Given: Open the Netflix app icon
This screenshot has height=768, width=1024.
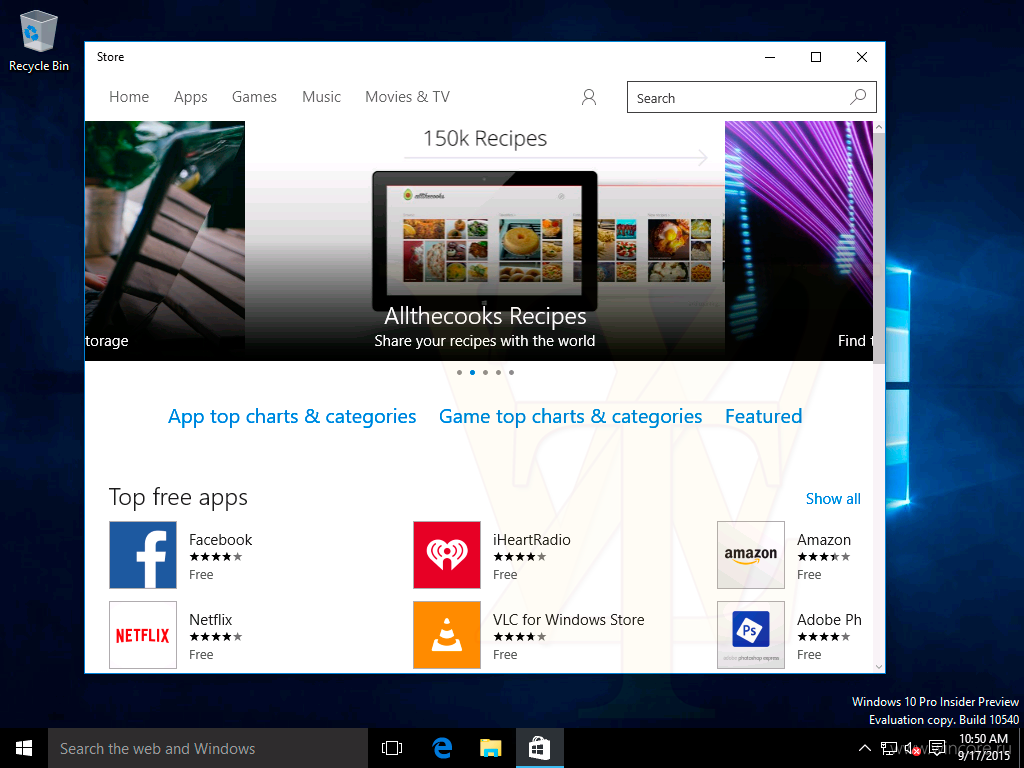Looking at the screenshot, I should coord(143,634).
